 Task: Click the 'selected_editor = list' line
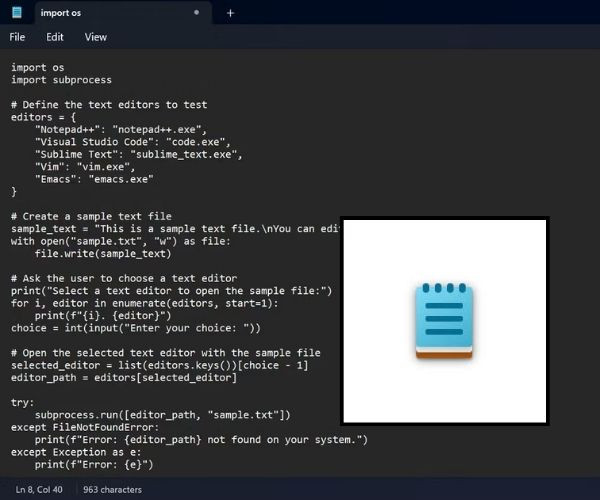[160, 365]
